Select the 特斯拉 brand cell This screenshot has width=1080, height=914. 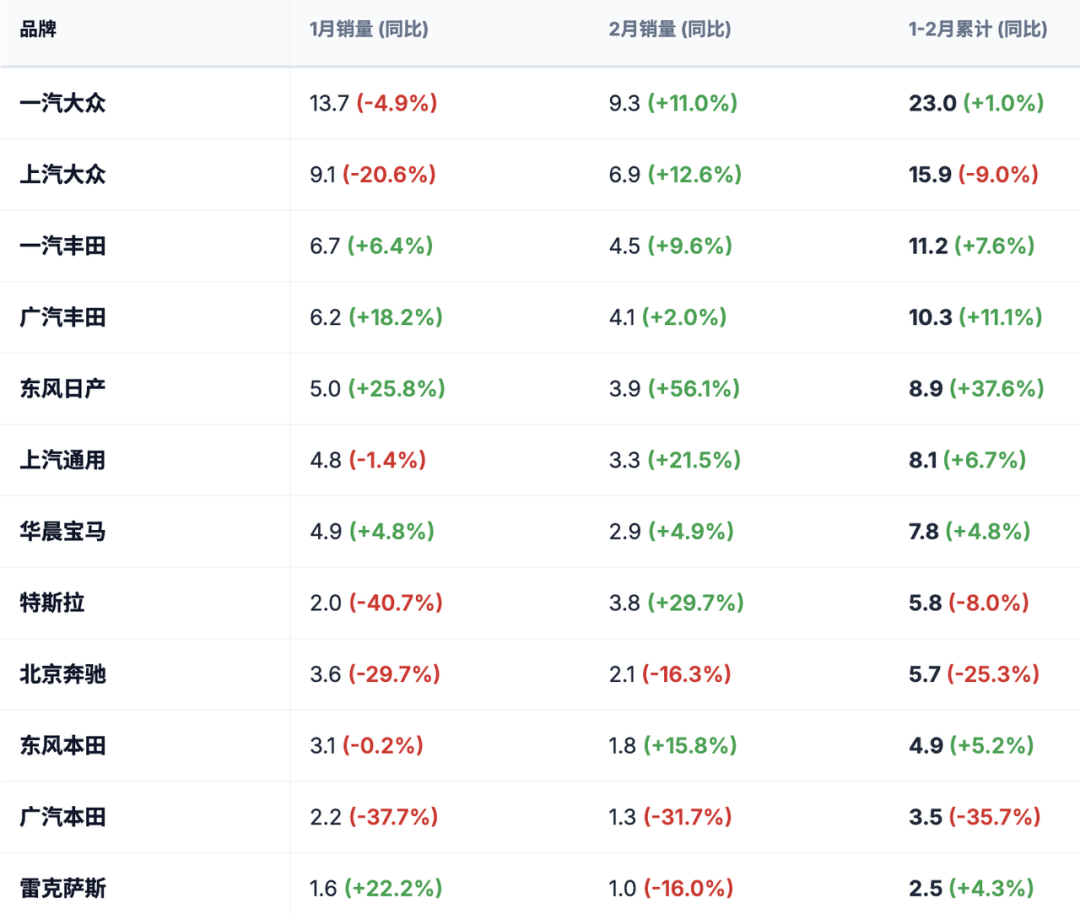click(52, 603)
